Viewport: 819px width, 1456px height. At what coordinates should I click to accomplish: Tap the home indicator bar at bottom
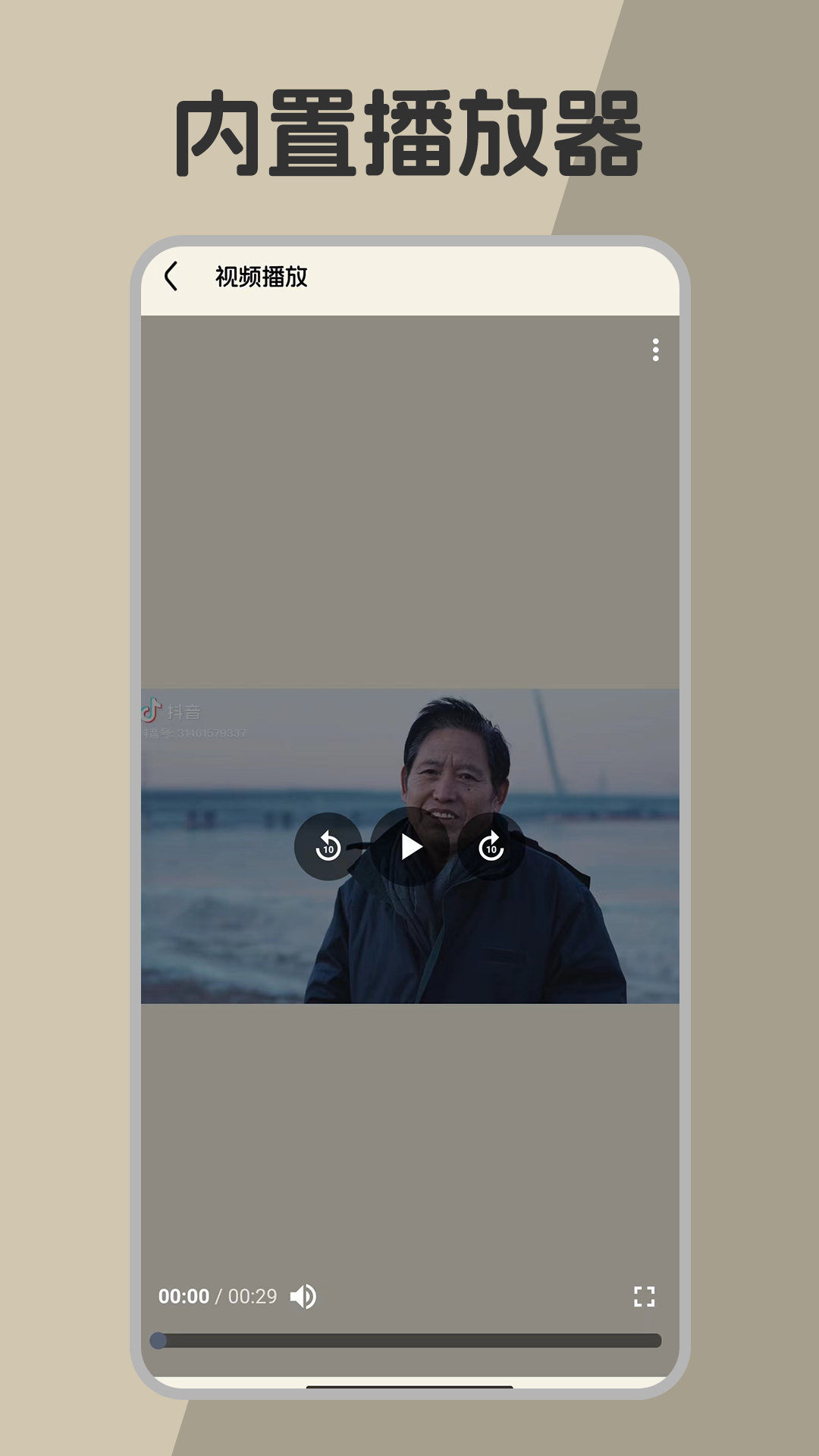[x=409, y=1387]
